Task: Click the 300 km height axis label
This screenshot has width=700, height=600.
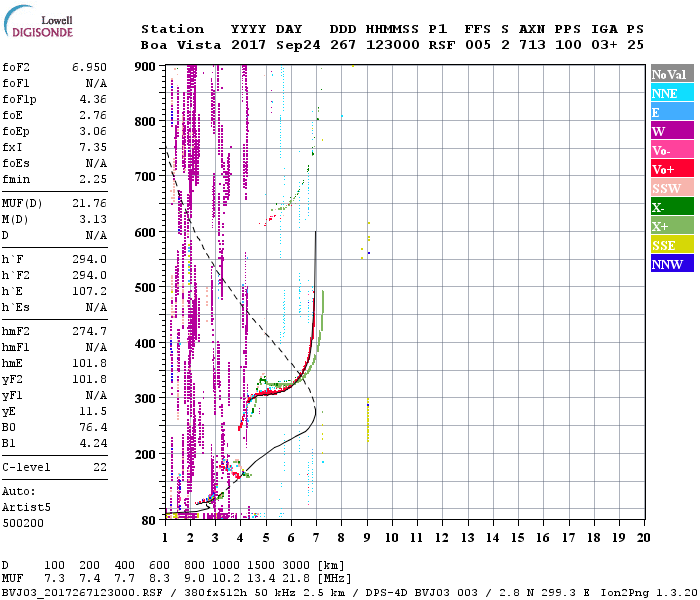Action: pos(145,398)
